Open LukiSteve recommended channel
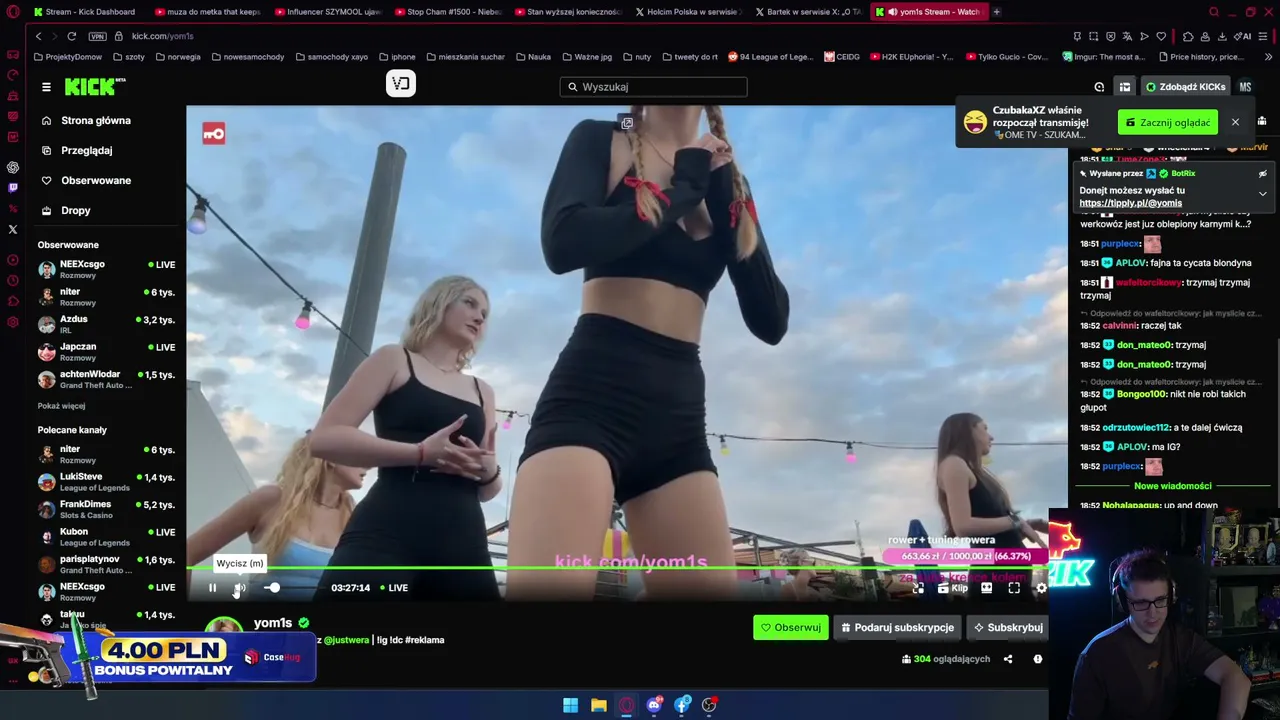The image size is (1280, 720). [106, 481]
